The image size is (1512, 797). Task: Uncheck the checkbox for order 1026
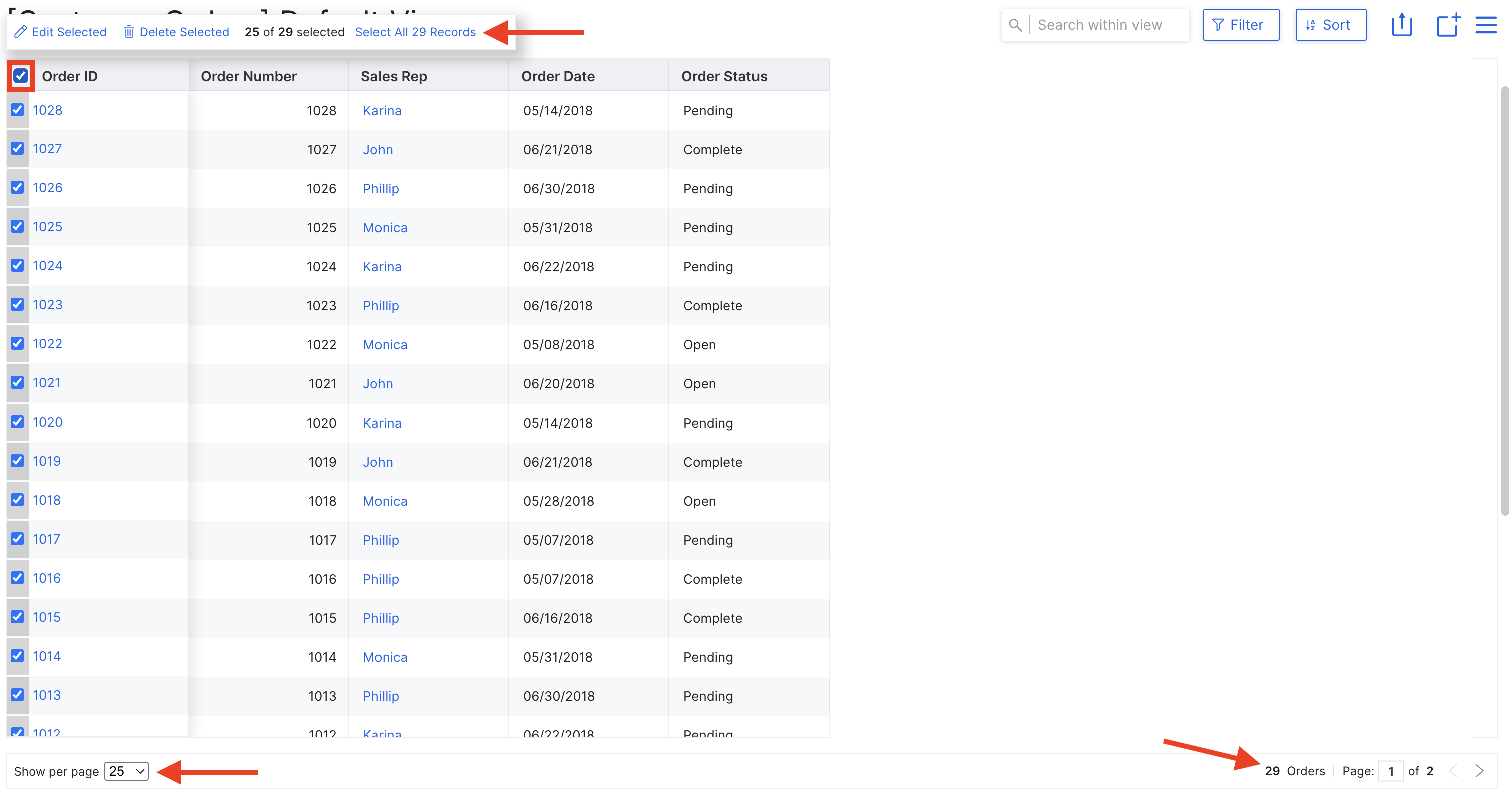(17, 188)
